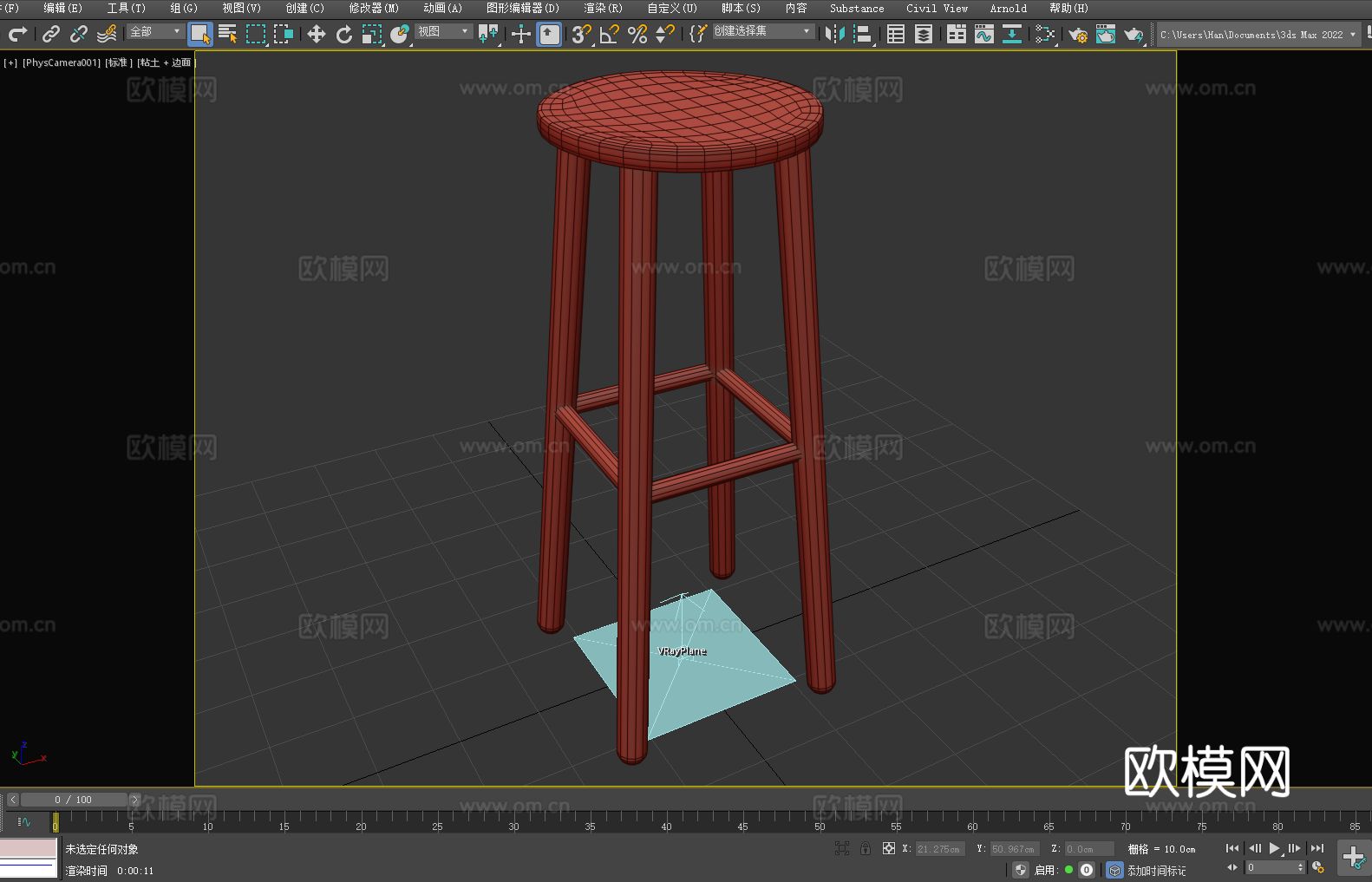Click the Isolate Selection toggle icon
This screenshot has width=1372, height=882.
[x=841, y=848]
